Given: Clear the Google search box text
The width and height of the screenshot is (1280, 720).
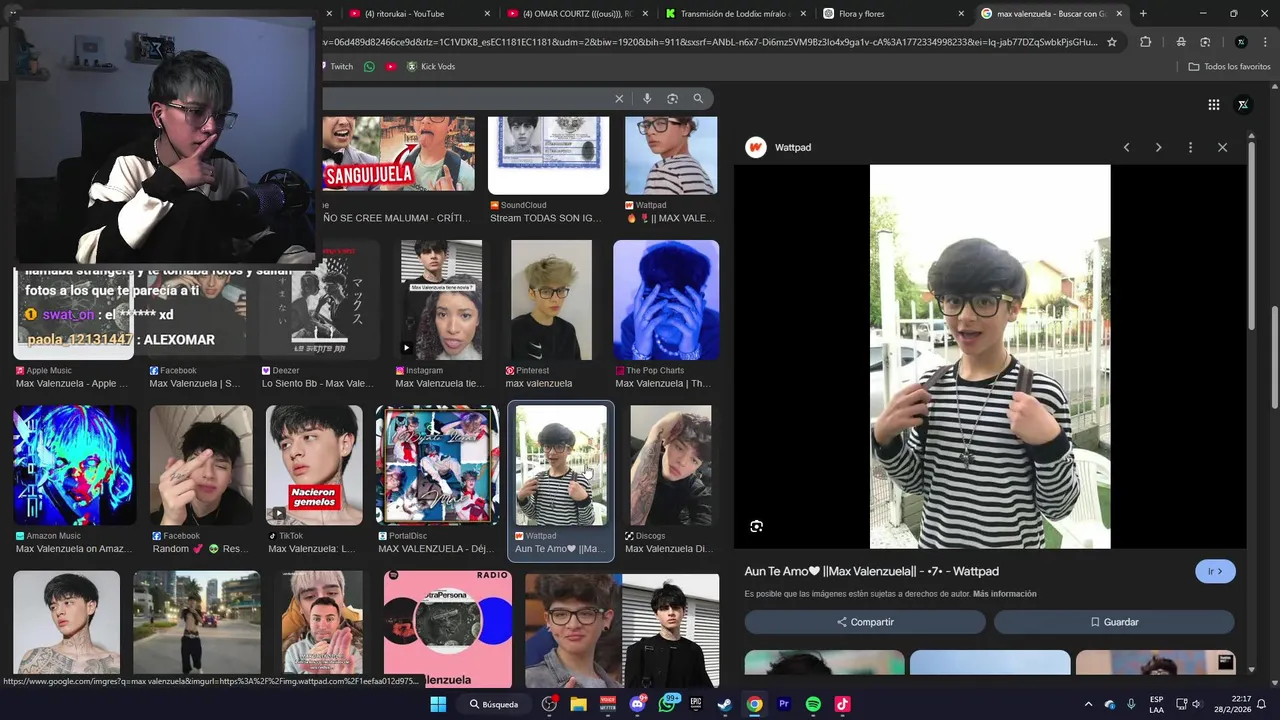Looking at the screenshot, I should pyautogui.click(x=619, y=98).
